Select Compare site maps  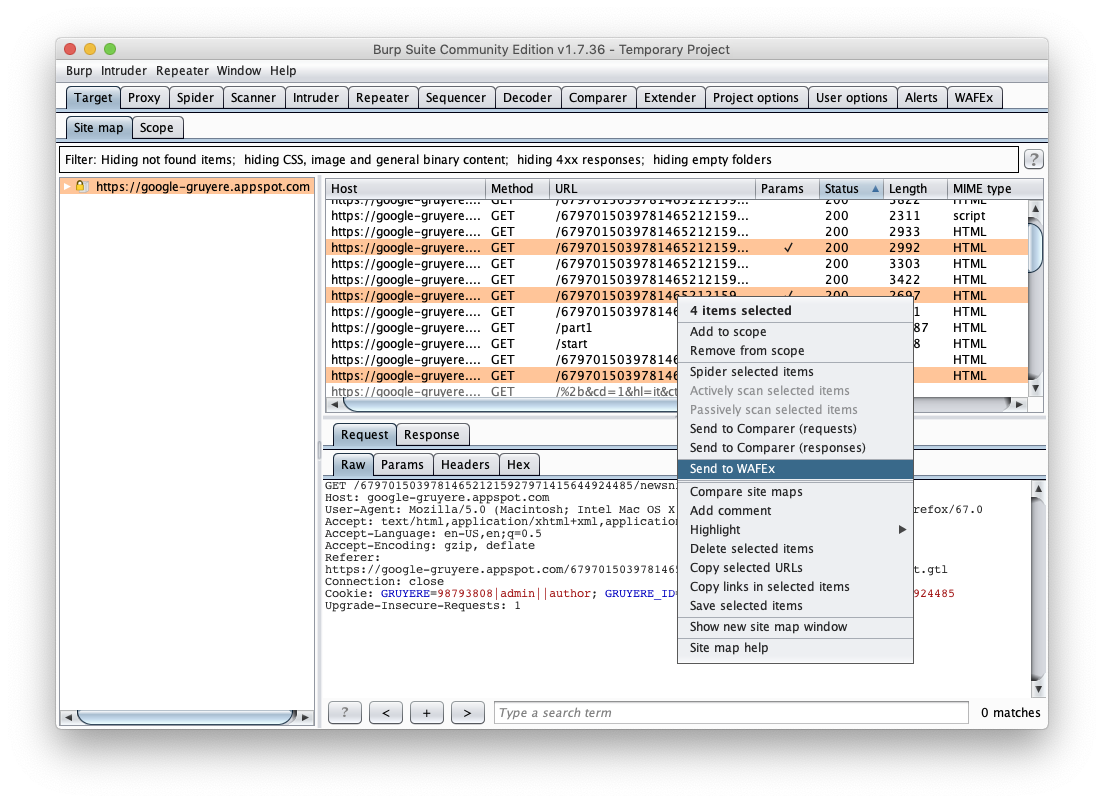point(795,492)
